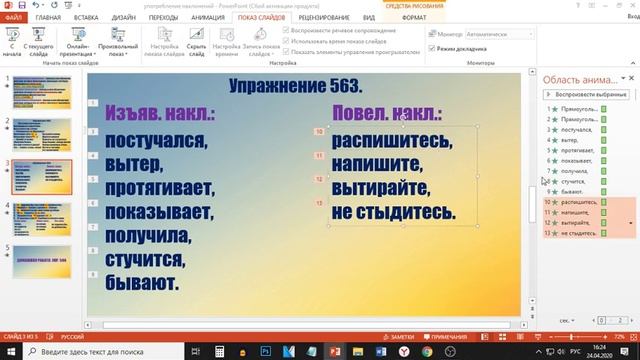The height and width of the screenshot is (360, 640).
Task: Switch to Design tab
Action: (123, 18)
